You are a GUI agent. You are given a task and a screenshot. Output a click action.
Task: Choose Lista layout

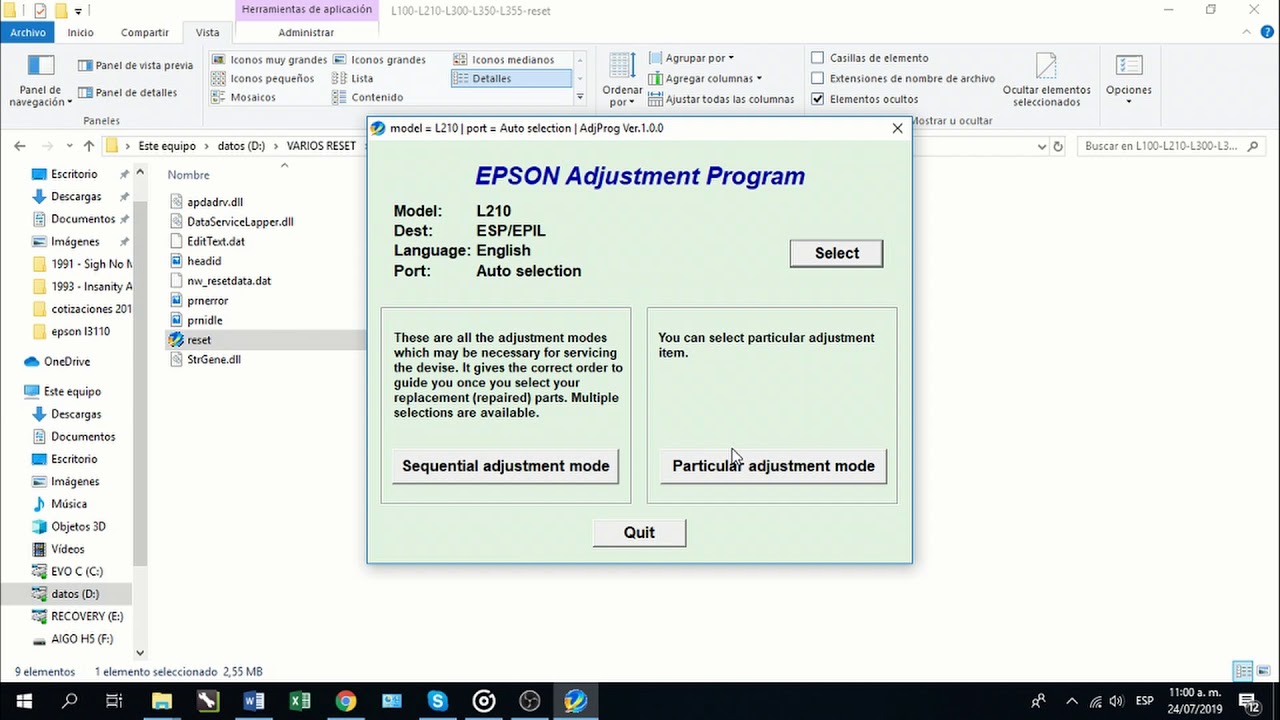coord(352,78)
